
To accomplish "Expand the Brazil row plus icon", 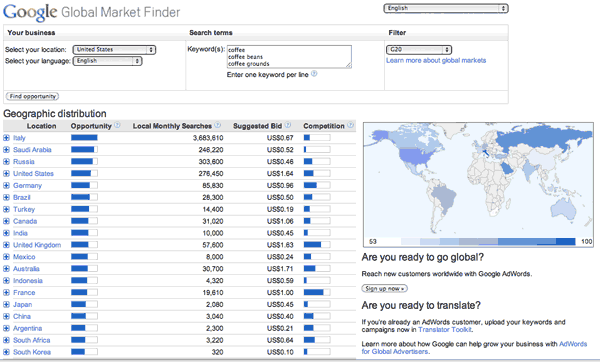I will [6, 197].
